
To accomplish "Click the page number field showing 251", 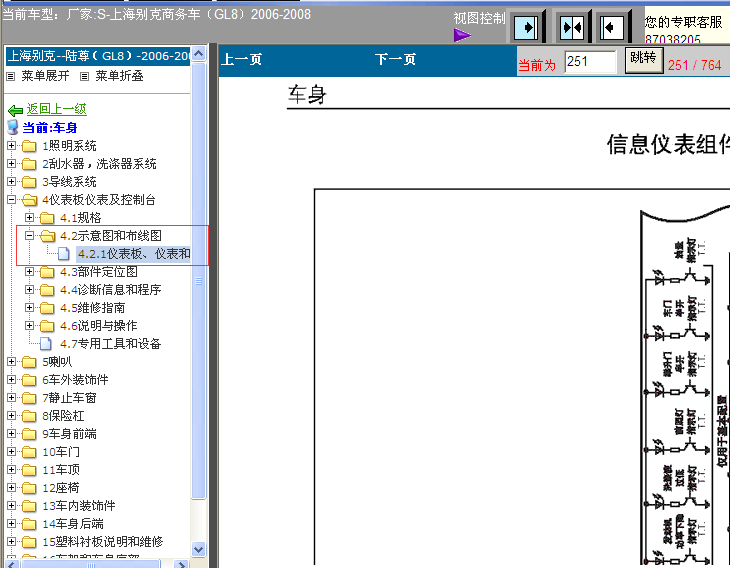I will 590,61.
